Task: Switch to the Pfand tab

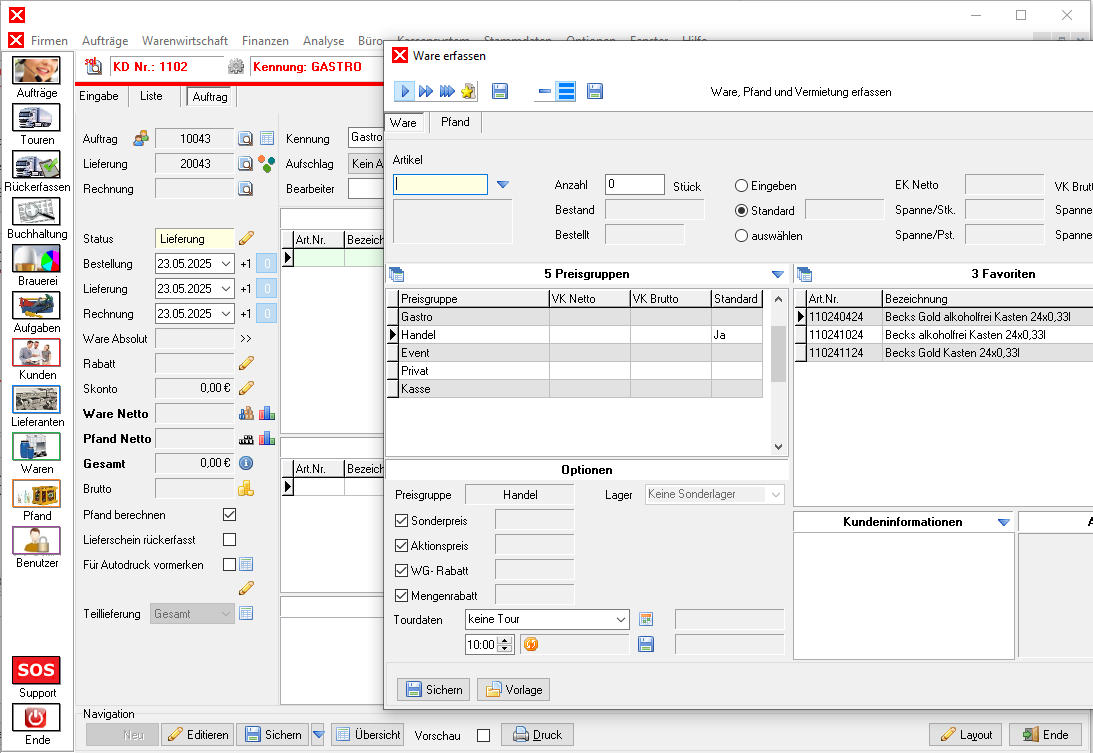Action: (x=455, y=122)
